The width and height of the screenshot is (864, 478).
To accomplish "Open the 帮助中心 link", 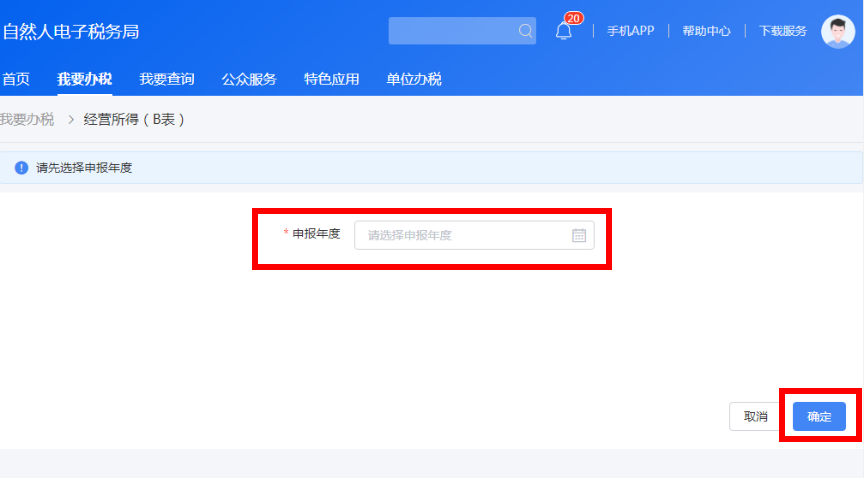I will pos(706,31).
